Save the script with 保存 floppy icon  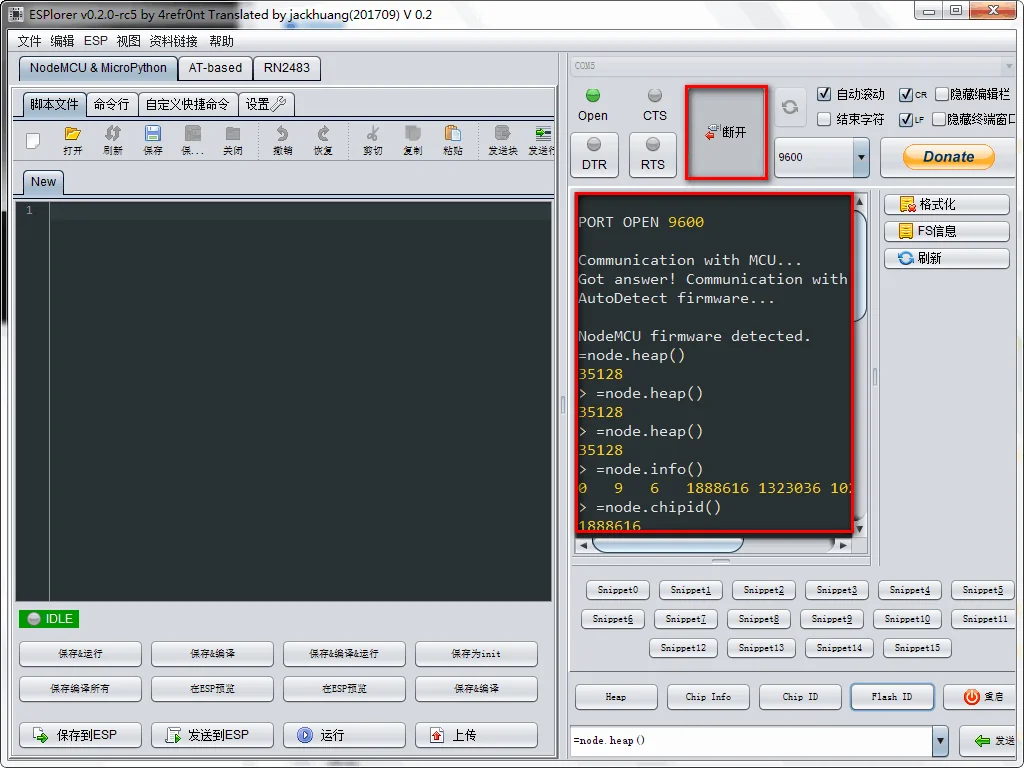point(153,140)
